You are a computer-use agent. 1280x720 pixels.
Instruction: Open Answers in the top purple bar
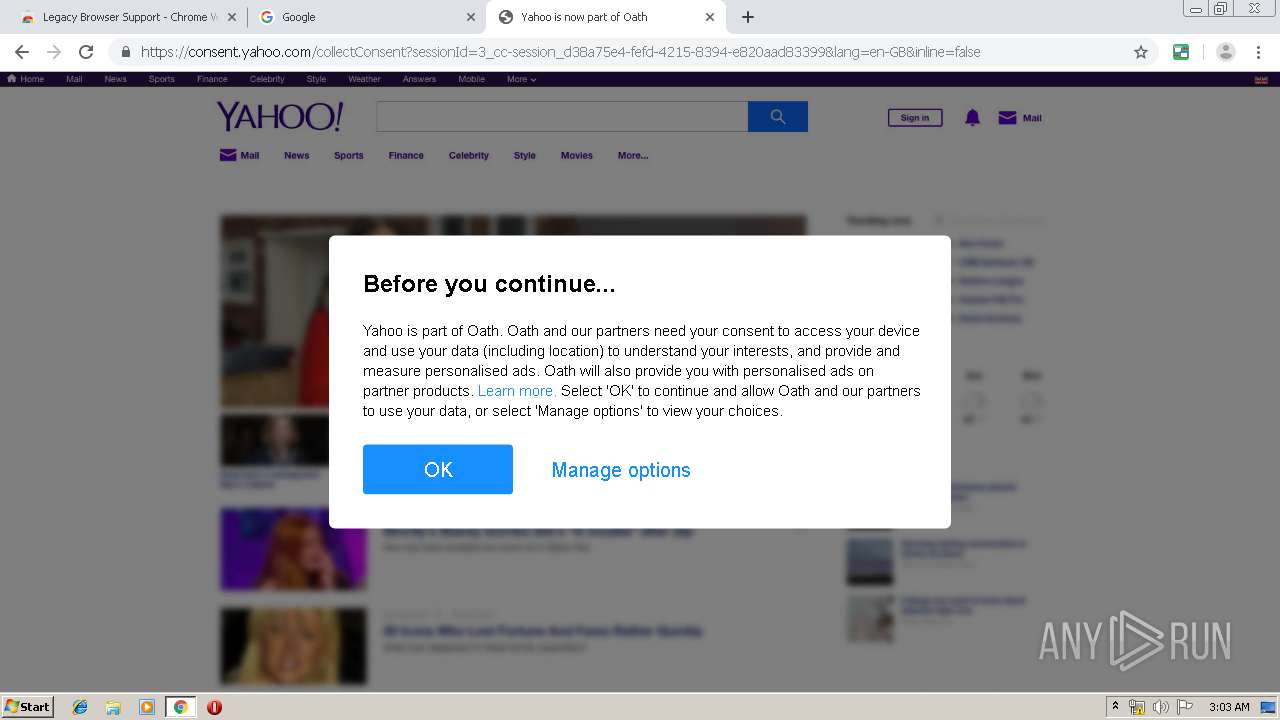point(419,79)
